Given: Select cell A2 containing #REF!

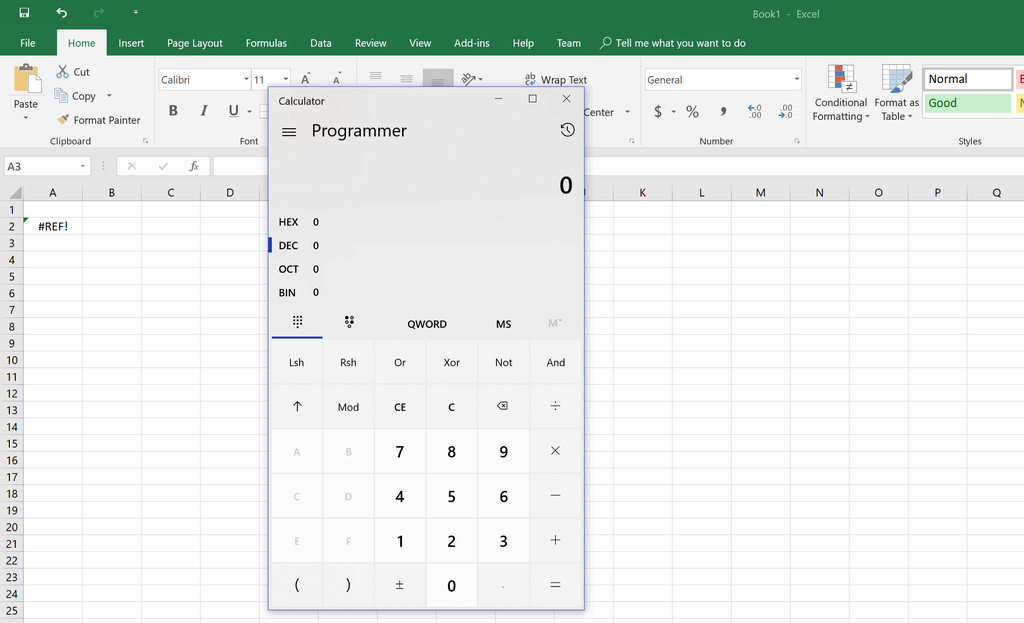Looking at the screenshot, I should [x=53, y=227].
